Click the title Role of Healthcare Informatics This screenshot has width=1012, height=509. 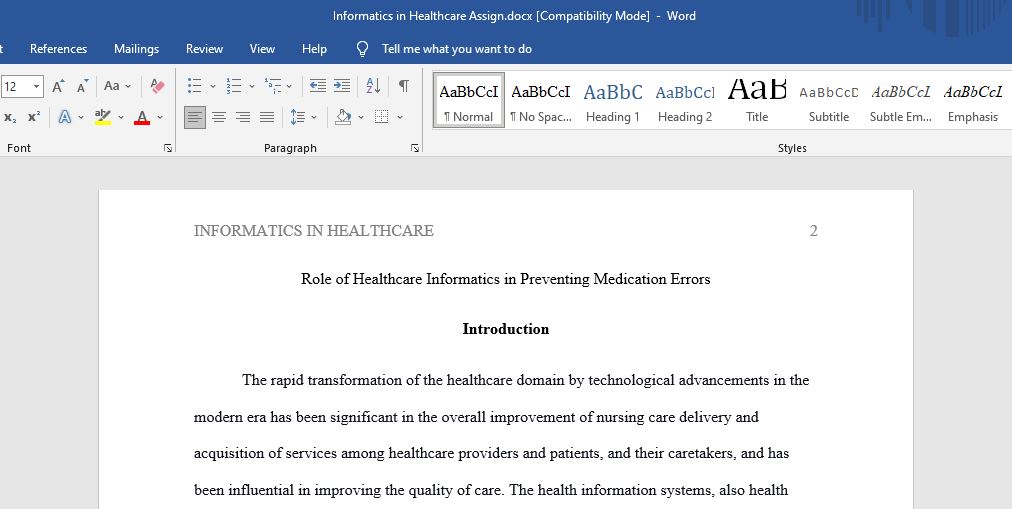tap(505, 279)
